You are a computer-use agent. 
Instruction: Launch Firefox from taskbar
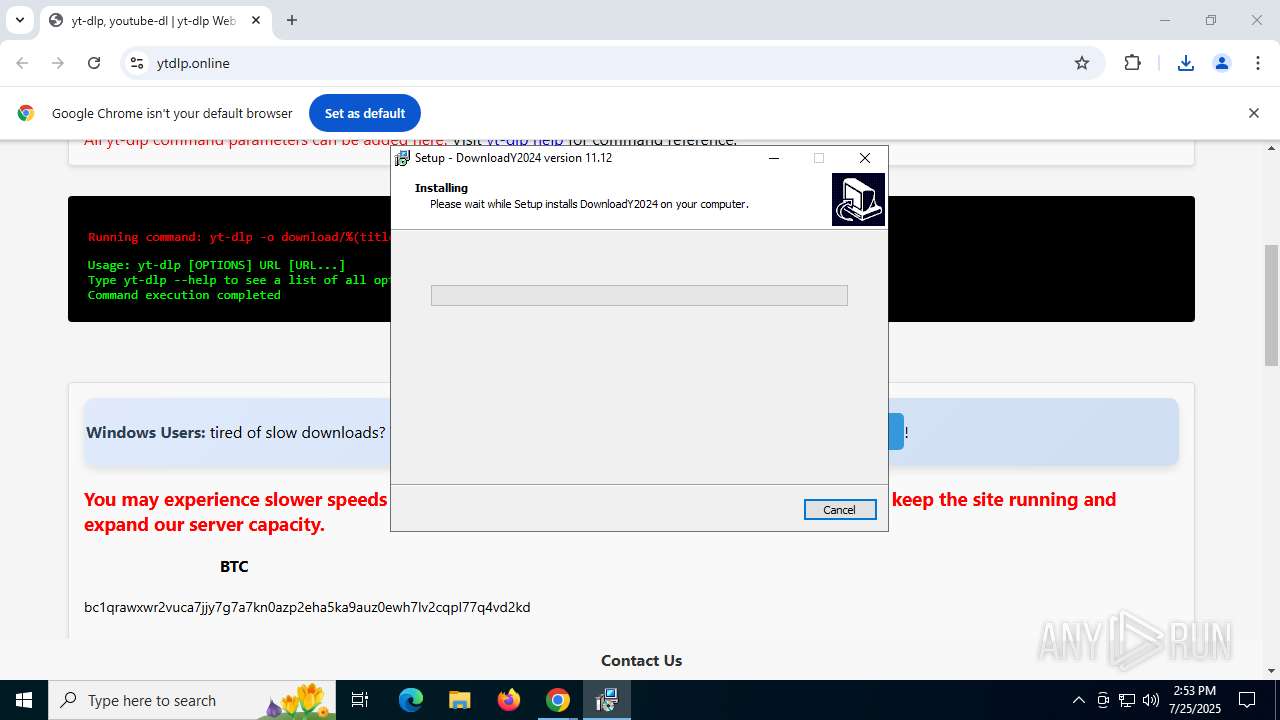tap(508, 700)
